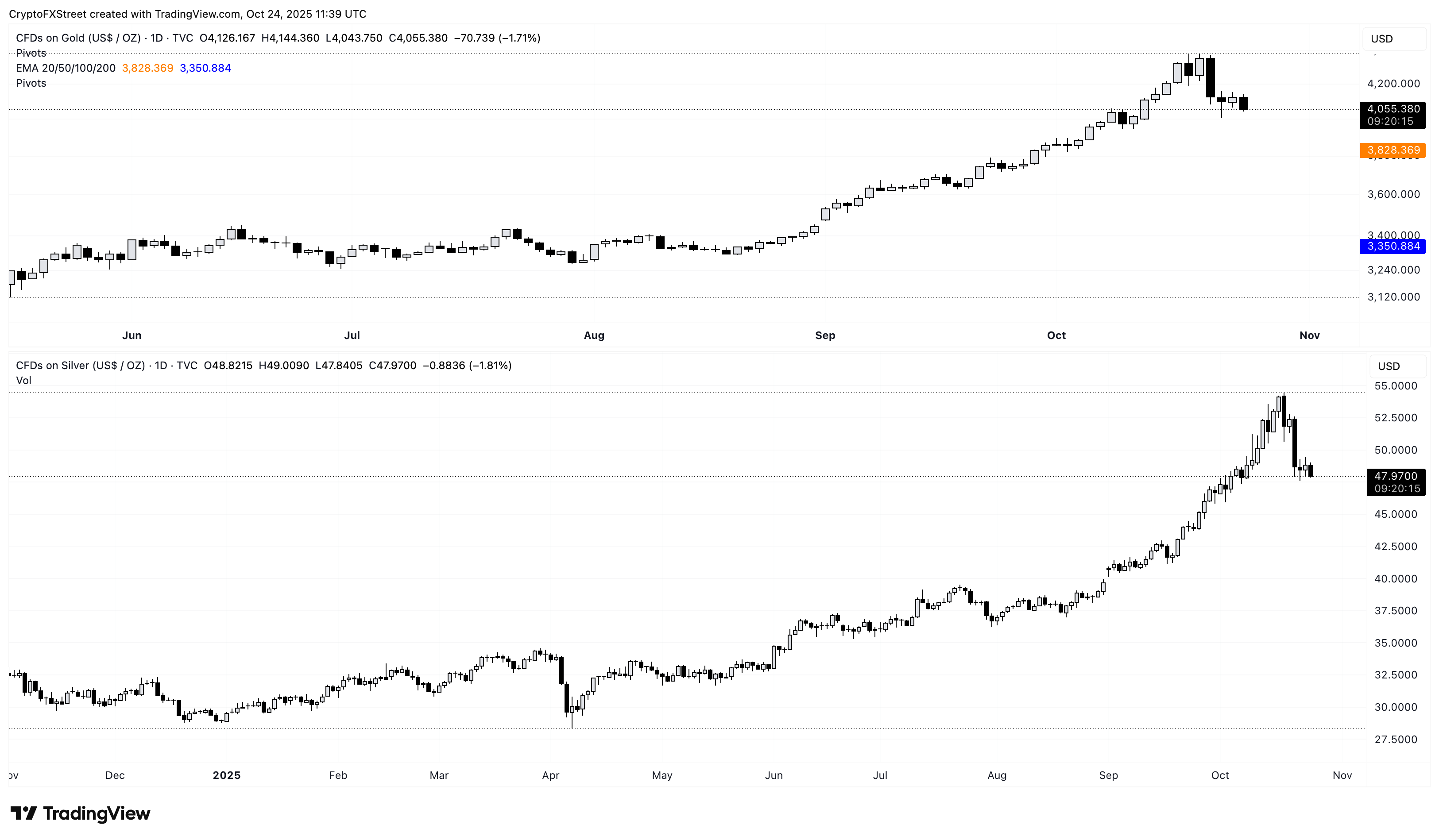Click the orange 3,828.369 price axis tag
The width and height of the screenshot is (1439, 840).
click(1393, 150)
